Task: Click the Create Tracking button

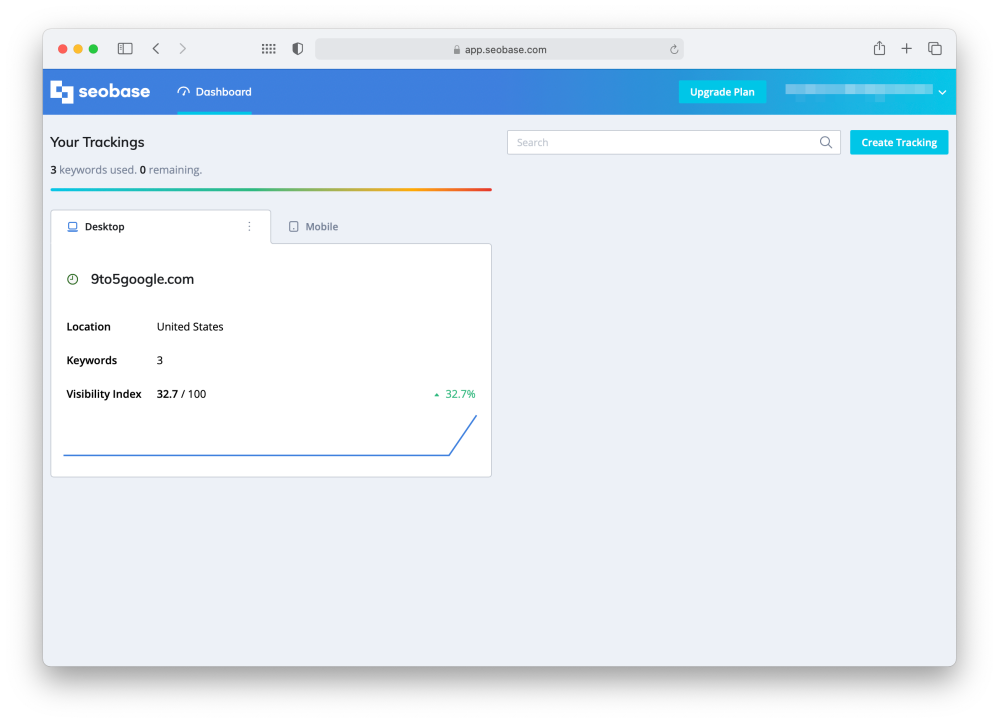Action: [898, 143]
